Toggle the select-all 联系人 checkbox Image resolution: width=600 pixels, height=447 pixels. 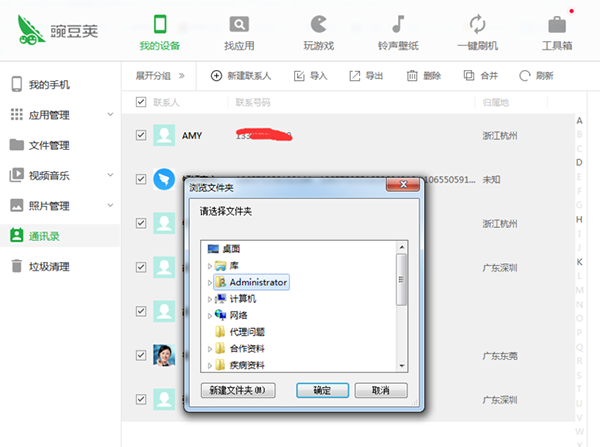click(x=141, y=102)
